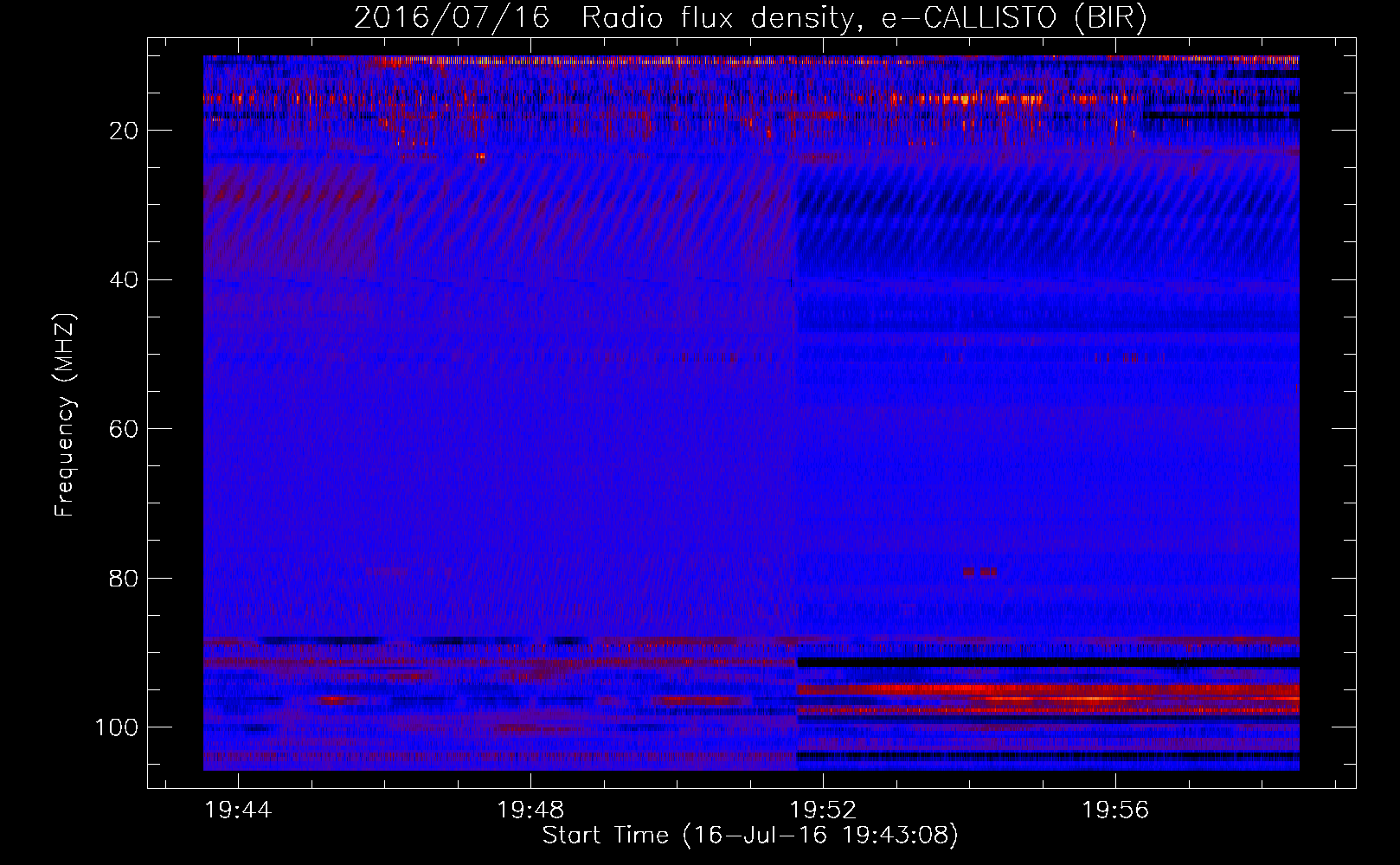Viewport: 1400px width, 865px height.
Task: Click the '19:56' time tick label
Action: coord(1115,811)
